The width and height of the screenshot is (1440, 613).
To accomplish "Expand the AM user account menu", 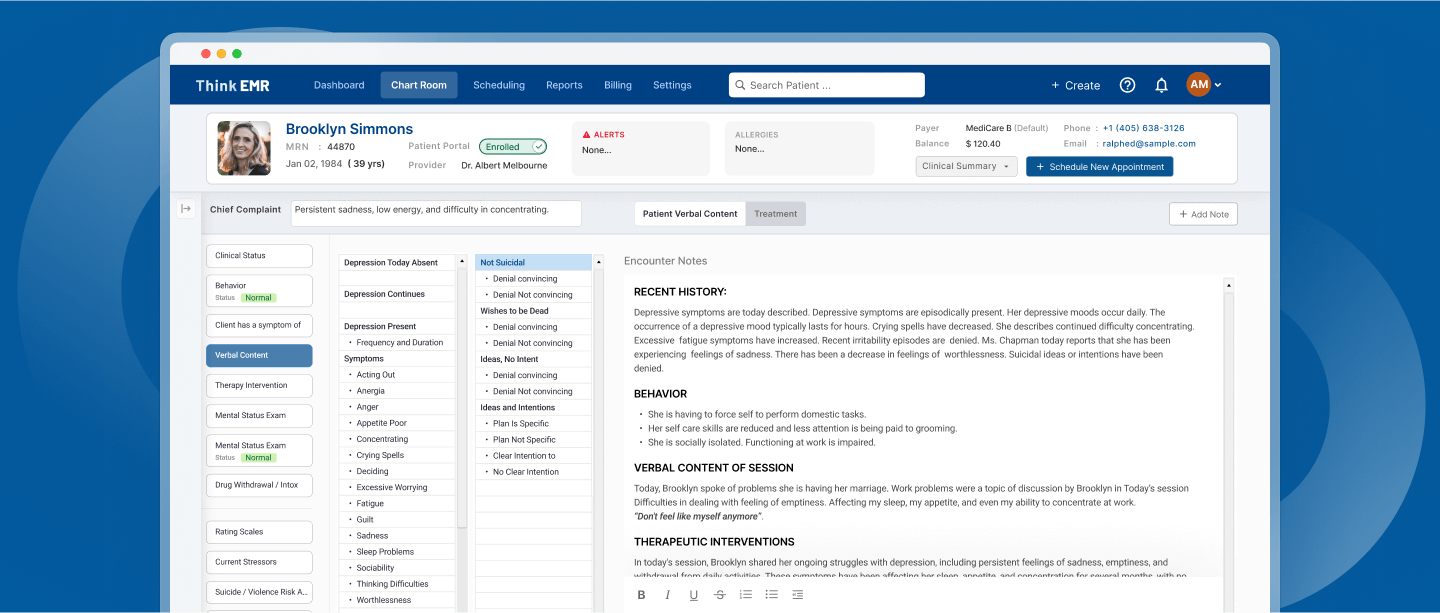I will 1204,85.
